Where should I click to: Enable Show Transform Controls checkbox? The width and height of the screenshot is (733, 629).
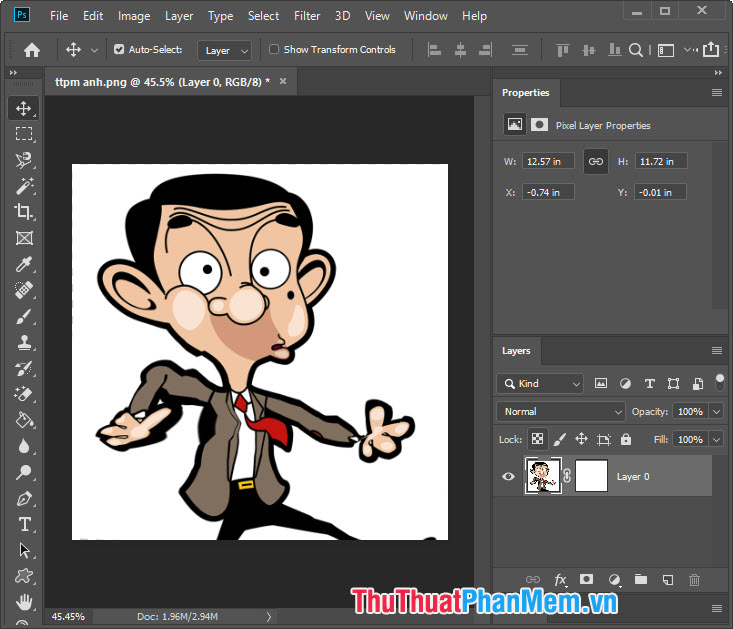[x=274, y=49]
